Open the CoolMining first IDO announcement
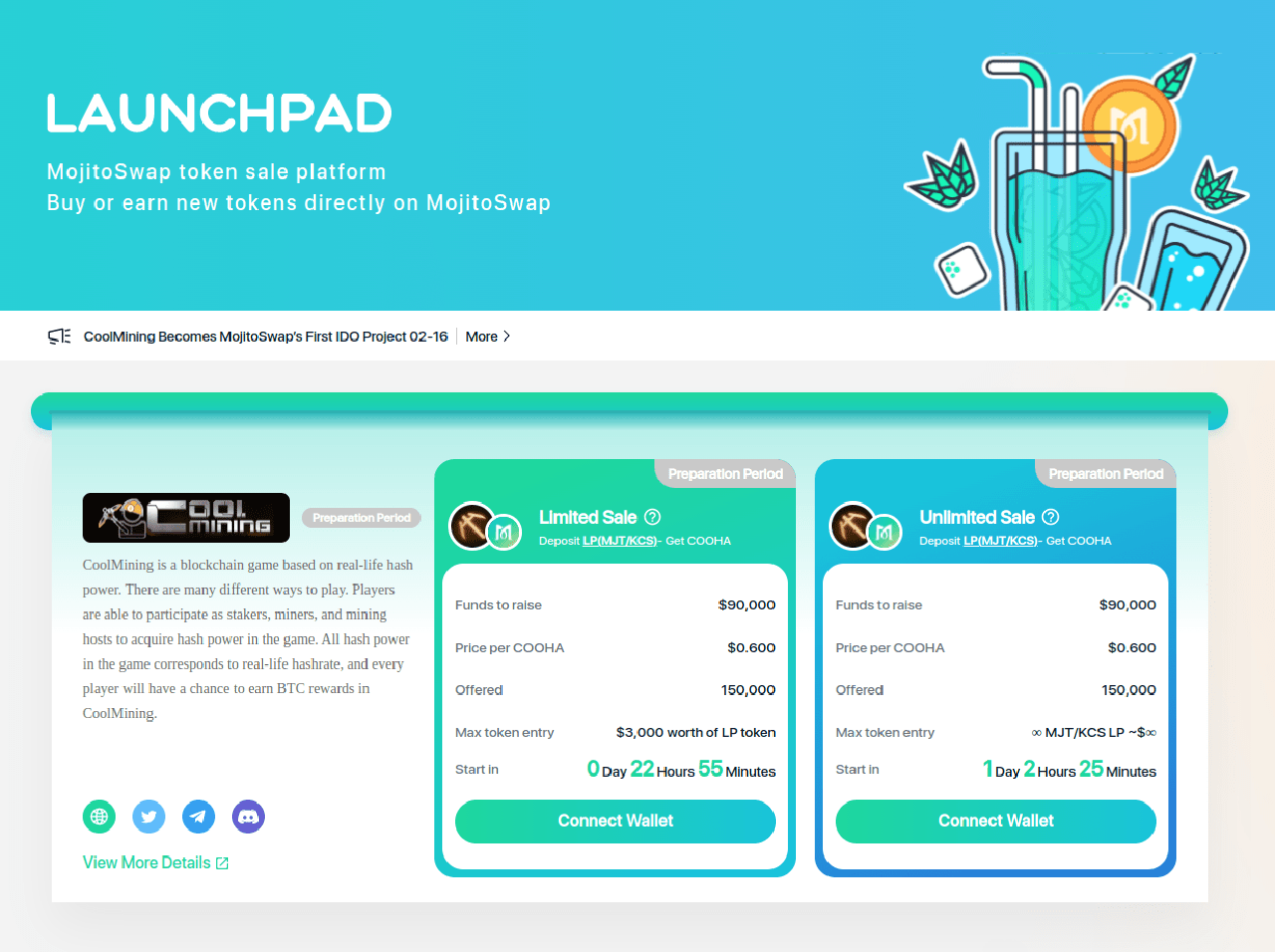Screen dimensions: 1275x952 pos(266,337)
